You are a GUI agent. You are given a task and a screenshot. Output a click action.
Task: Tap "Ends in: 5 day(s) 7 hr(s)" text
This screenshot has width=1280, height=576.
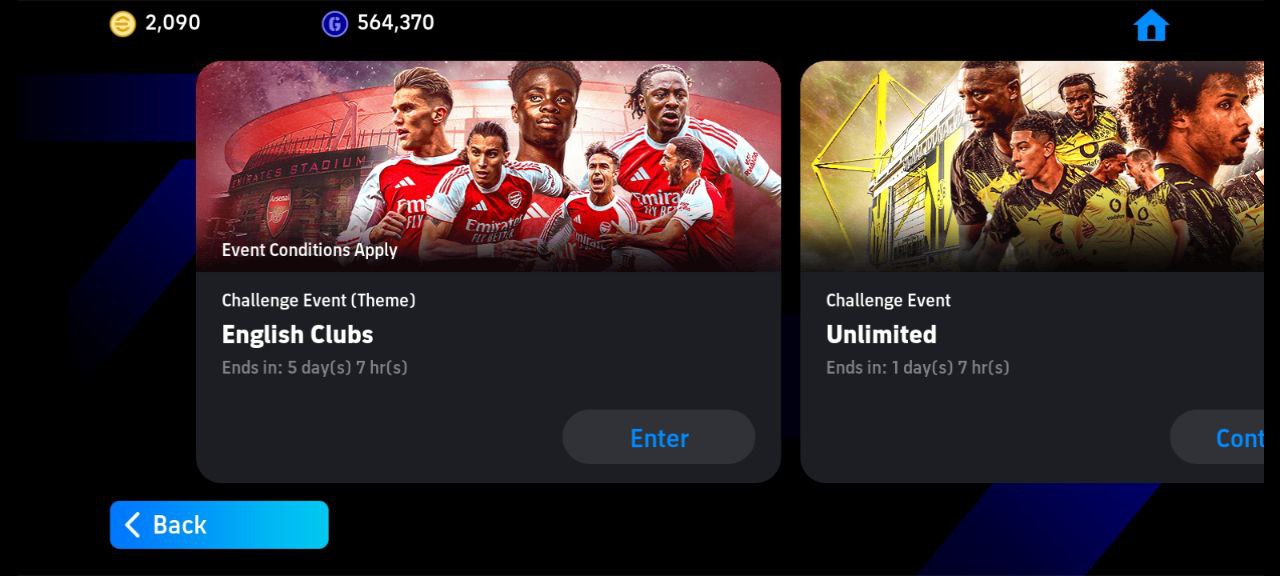314,367
